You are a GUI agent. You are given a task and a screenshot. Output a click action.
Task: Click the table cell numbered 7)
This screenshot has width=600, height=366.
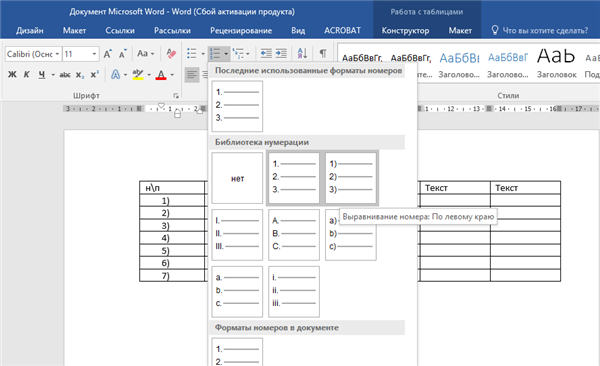[172, 276]
